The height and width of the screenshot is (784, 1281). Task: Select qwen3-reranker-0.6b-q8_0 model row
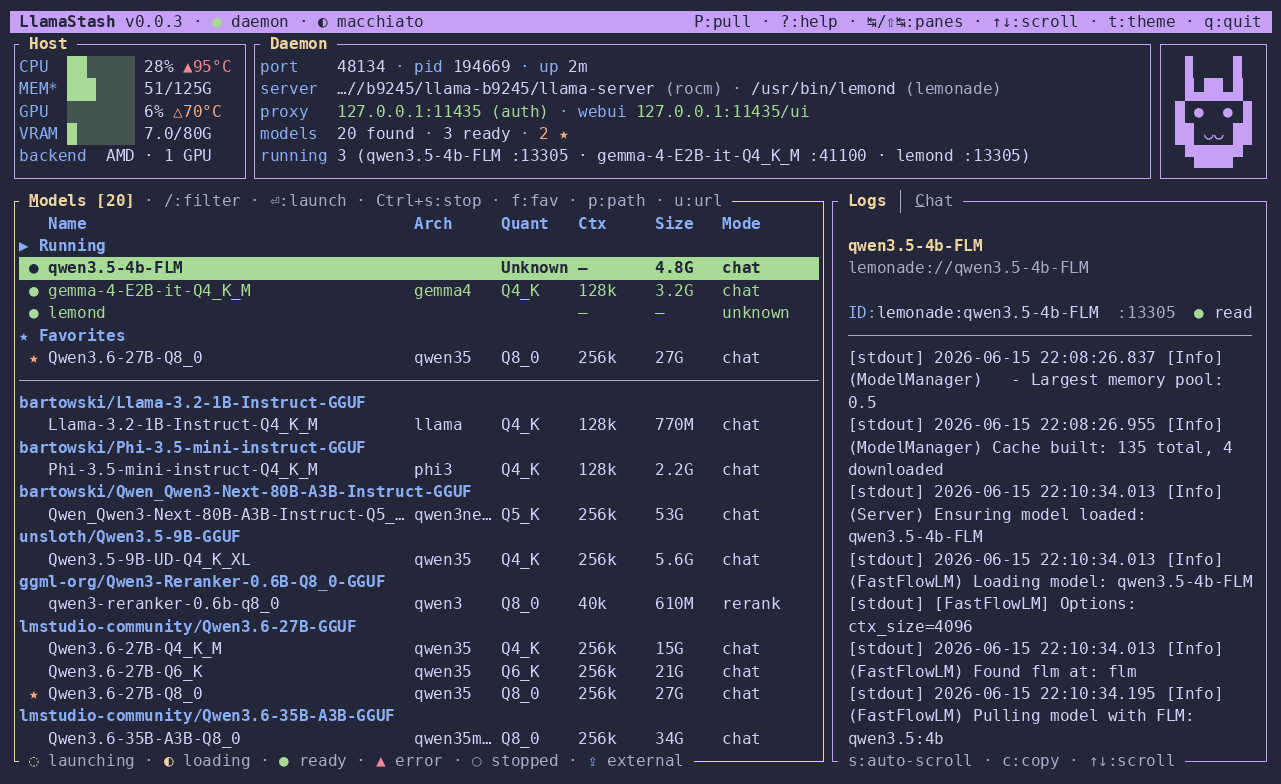(418, 604)
